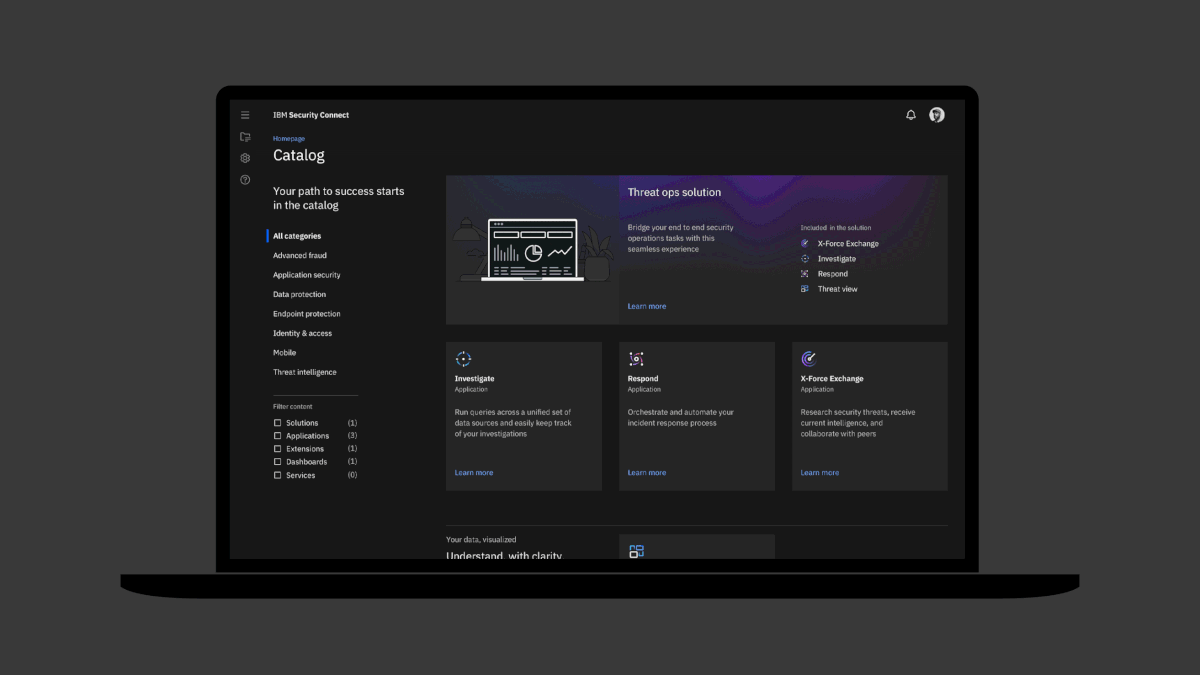This screenshot has height=675, width=1200.
Task: Click the X-Force Exchange card icon
Action: point(809,359)
